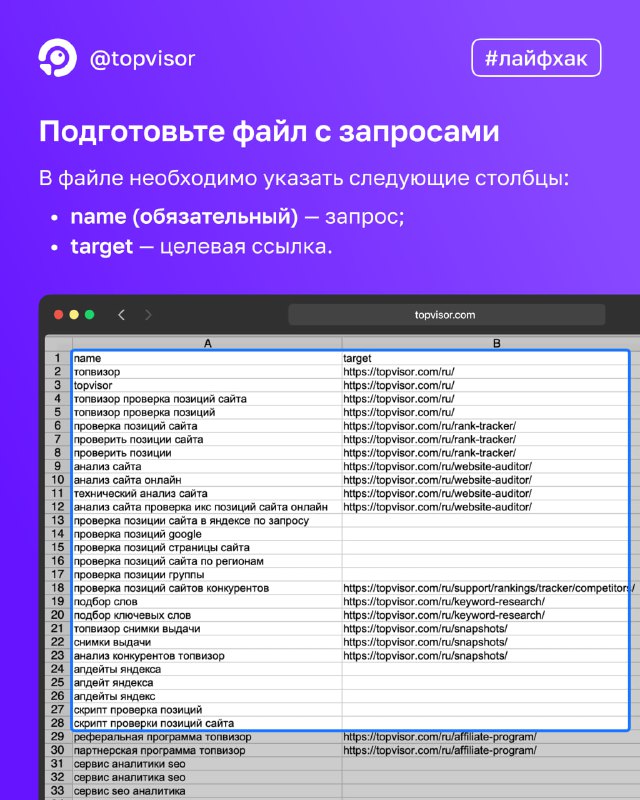This screenshot has height=800, width=640.
Task: Select 'апдейты яндекс' cell in row 26
Action: [x=207, y=696]
